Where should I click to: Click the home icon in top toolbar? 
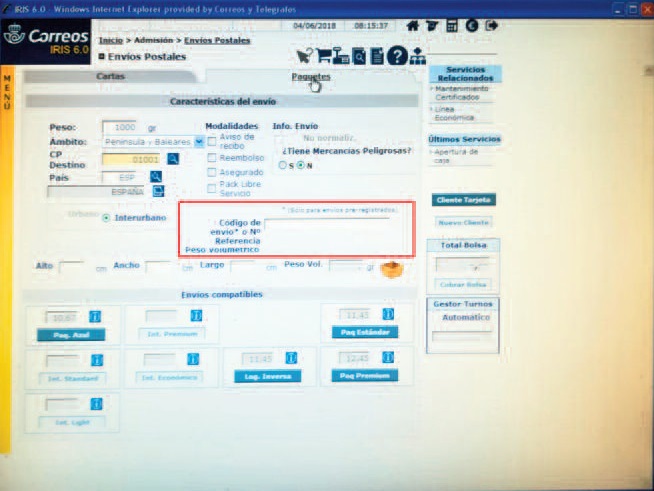click(413, 25)
